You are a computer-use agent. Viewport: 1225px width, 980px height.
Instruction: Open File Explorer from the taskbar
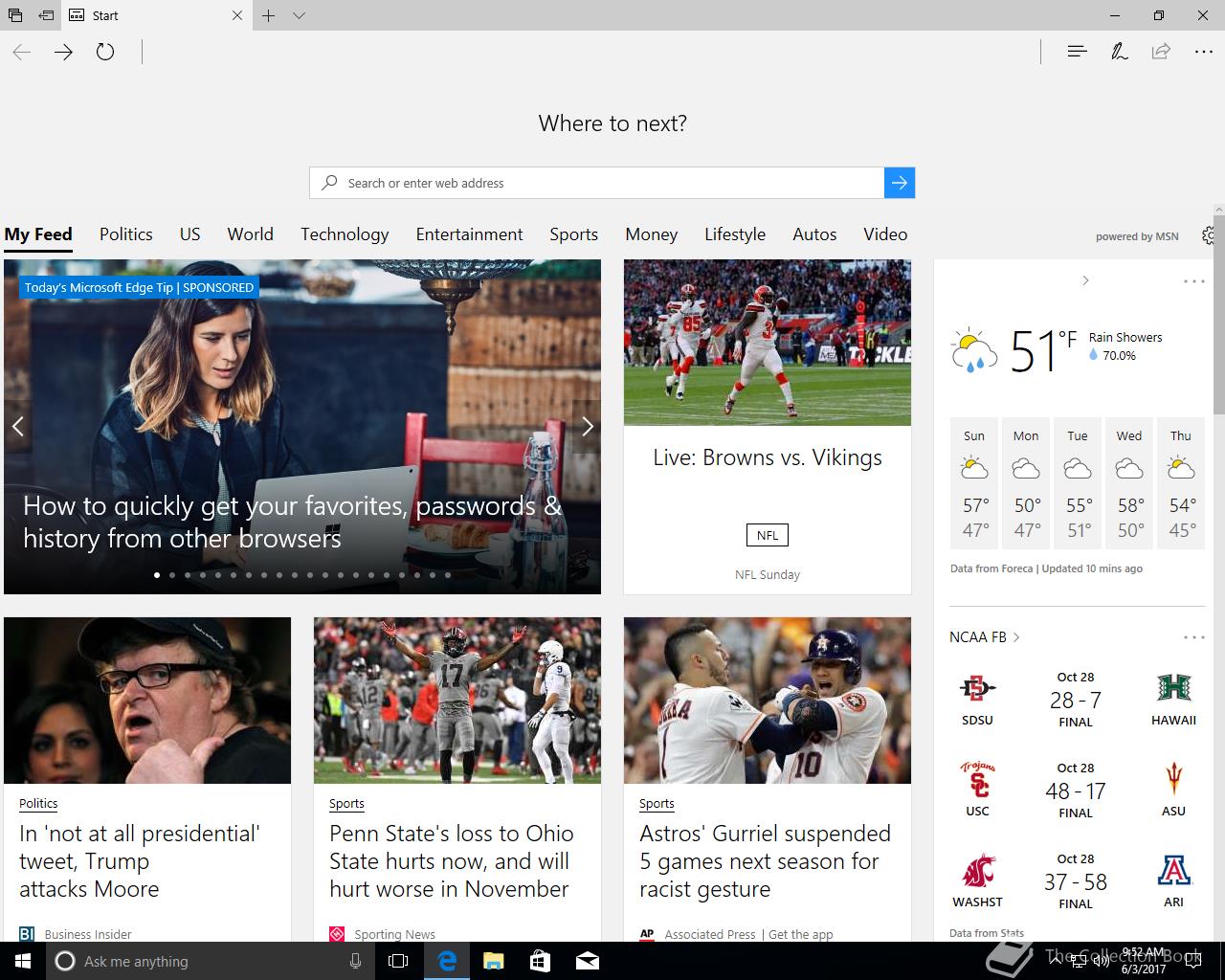click(493, 961)
